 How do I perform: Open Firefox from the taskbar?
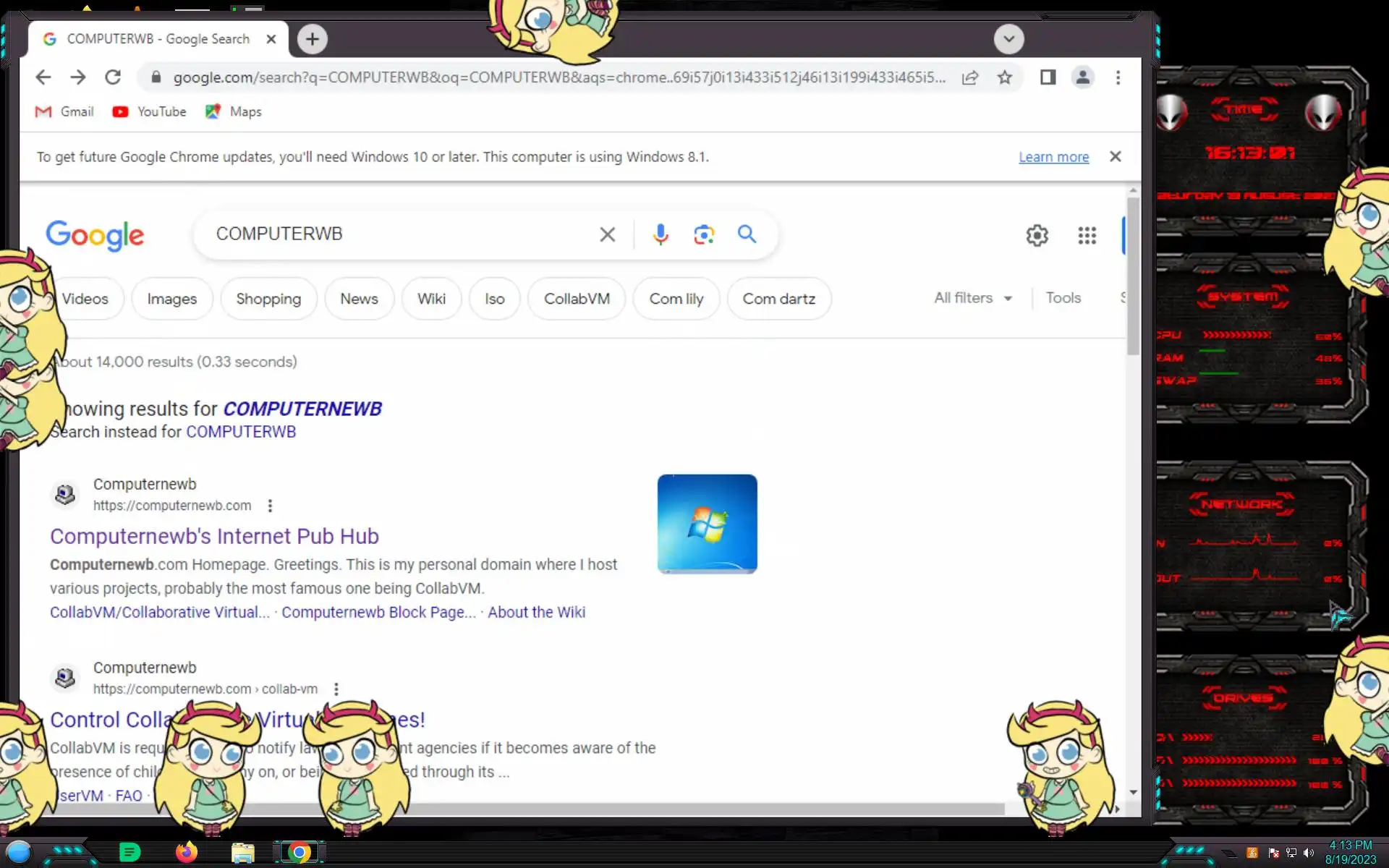point(186,852)
